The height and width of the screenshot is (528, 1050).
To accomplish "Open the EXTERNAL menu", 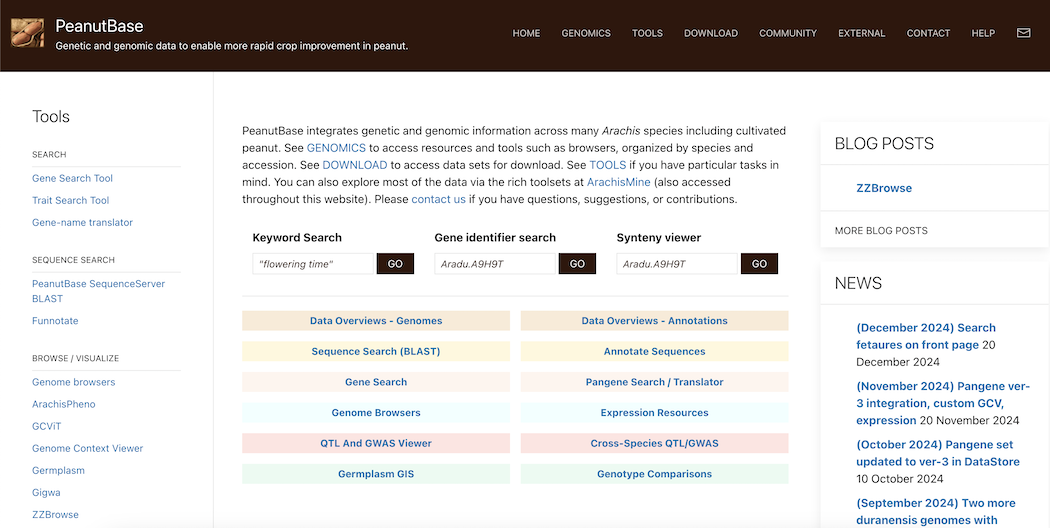I will pyautogui.click(x=862, y=33).
